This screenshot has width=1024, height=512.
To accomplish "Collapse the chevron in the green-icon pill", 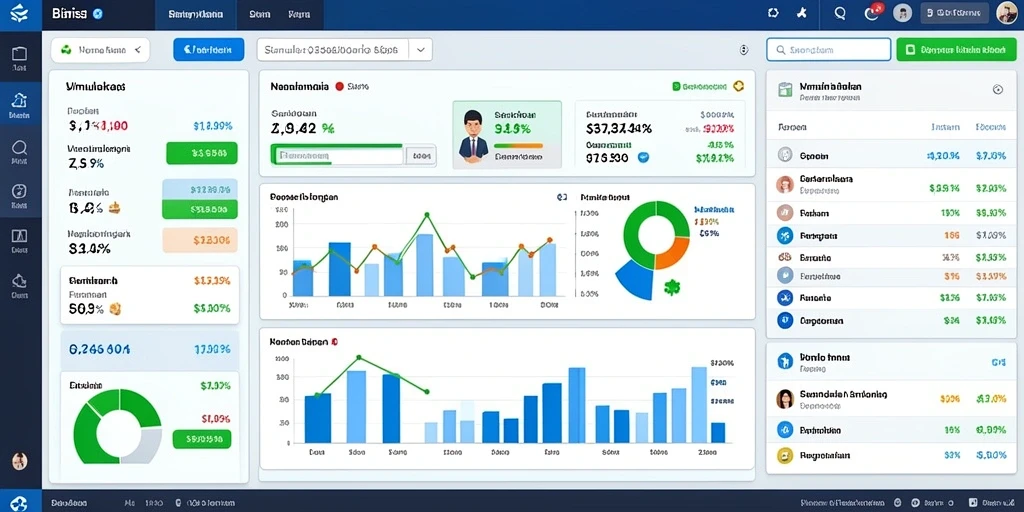I will point(138,50).
